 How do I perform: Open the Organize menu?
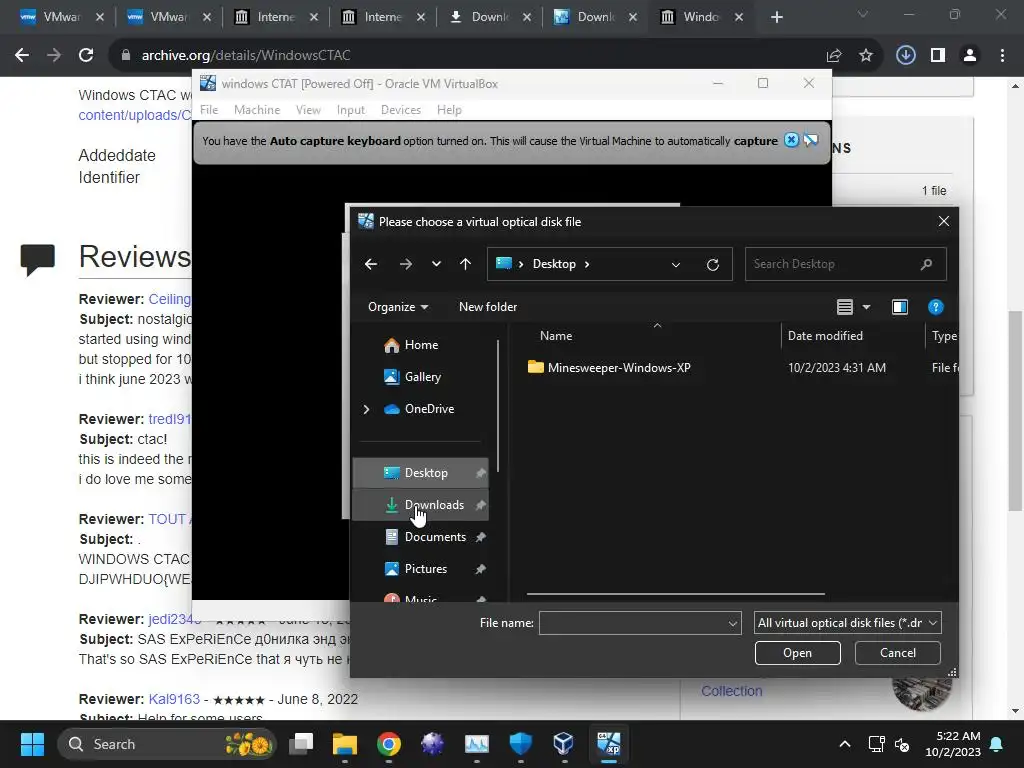tap(398, 307)
